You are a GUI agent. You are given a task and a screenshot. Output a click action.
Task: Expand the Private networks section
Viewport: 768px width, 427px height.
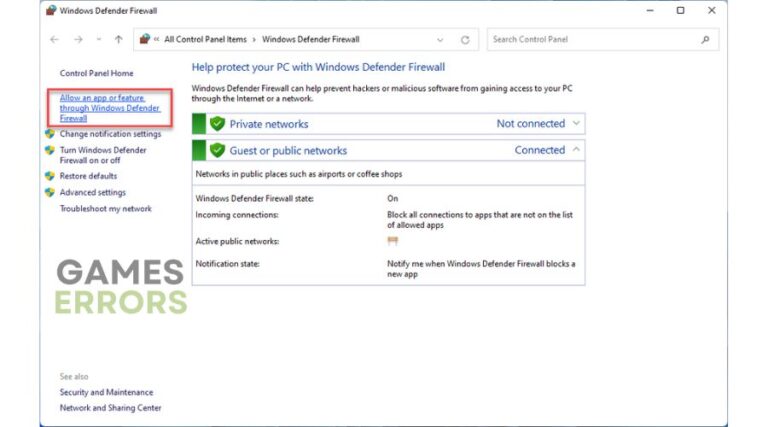pyautogui.click(x=575, y=124)
